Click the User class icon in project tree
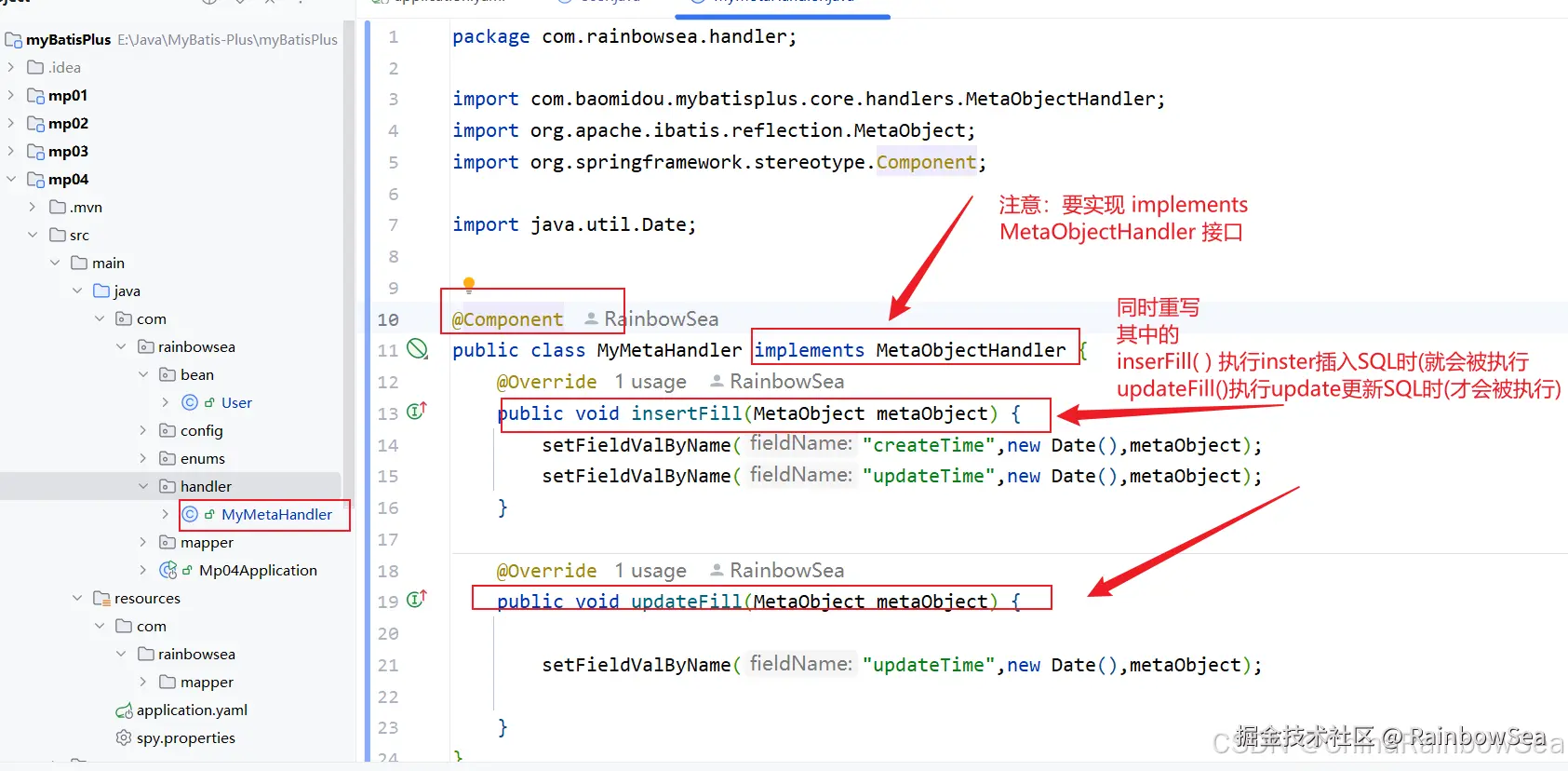The width and height of the screenshot is (1568, 771). (190, 402)
